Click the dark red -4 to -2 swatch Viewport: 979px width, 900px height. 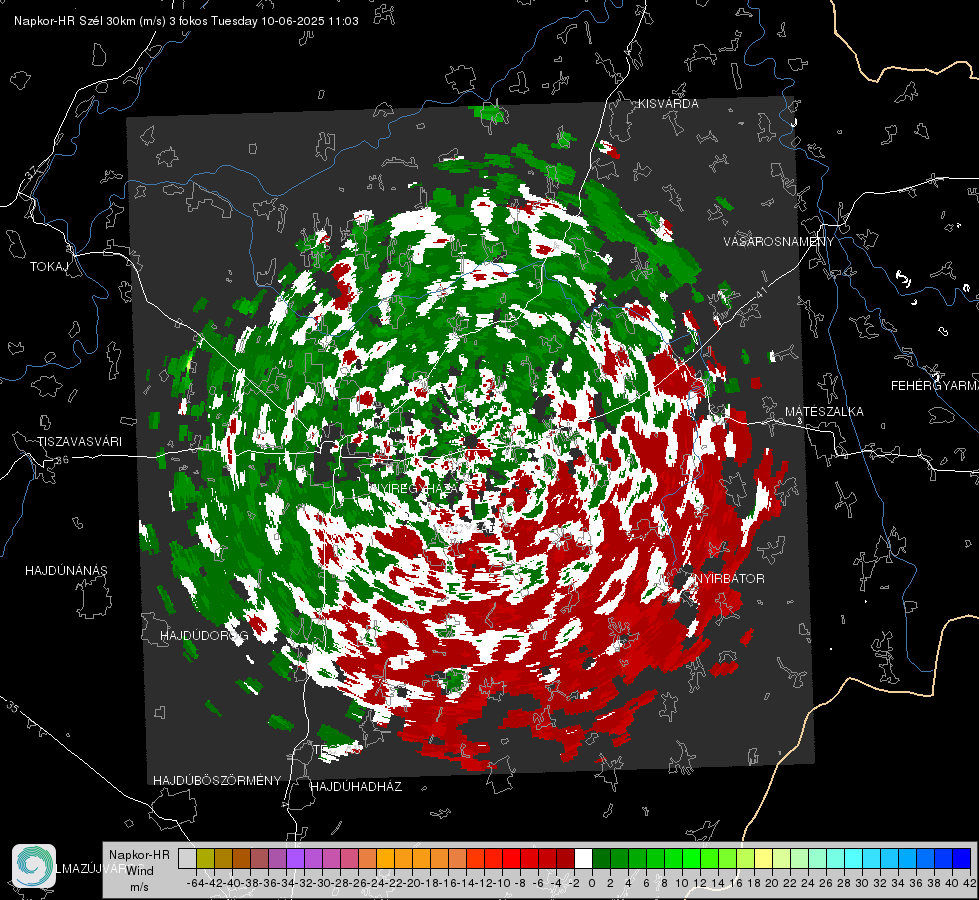[565, 858]
